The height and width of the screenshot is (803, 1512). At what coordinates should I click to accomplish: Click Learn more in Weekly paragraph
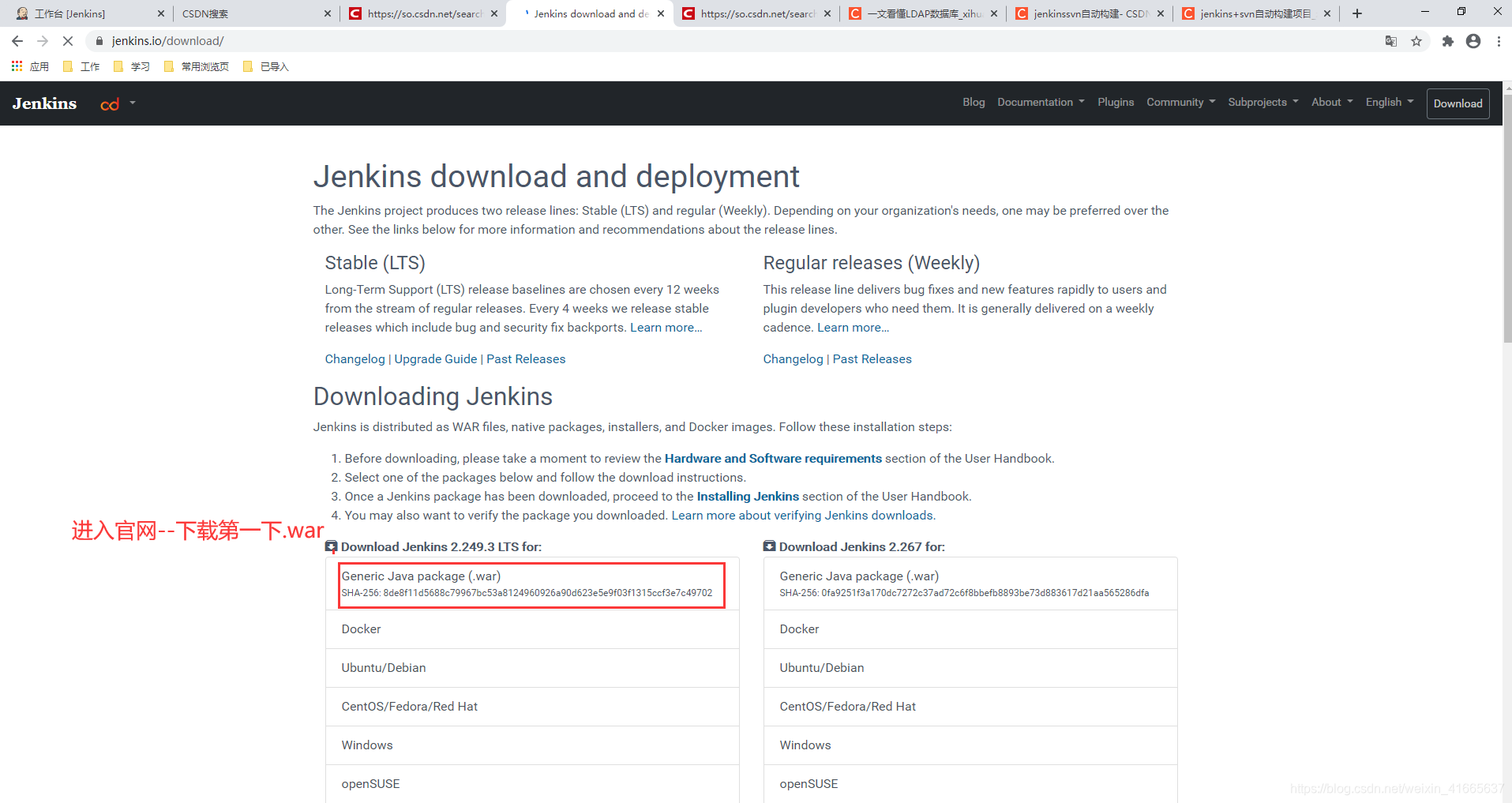pos(853,328)
